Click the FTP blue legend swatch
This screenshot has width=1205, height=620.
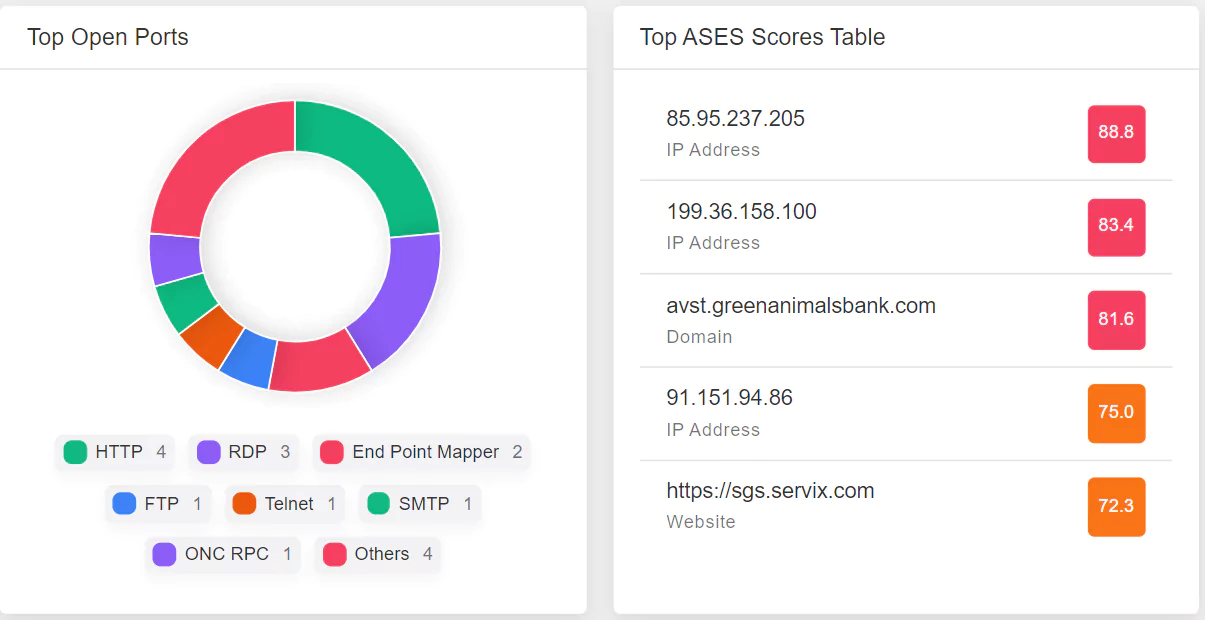coord(124,504)
